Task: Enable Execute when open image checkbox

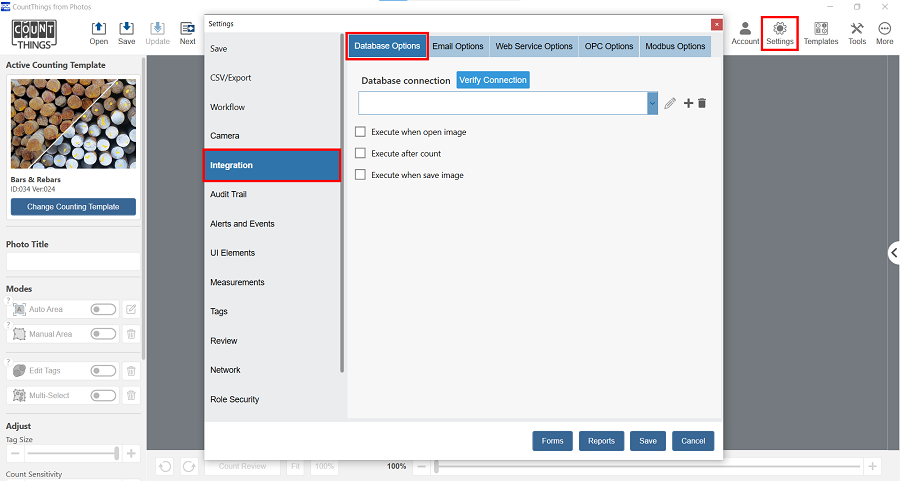Action: pos(361,132)
